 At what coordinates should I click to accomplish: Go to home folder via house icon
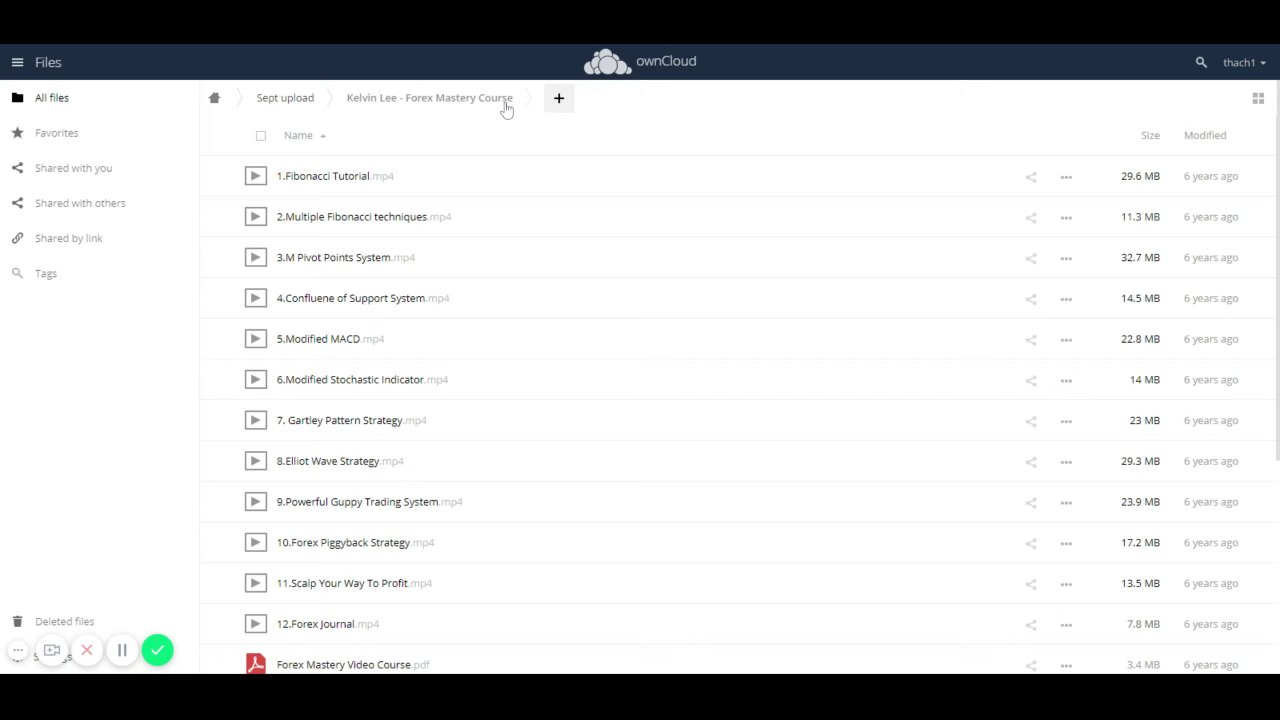coord(214,98)
